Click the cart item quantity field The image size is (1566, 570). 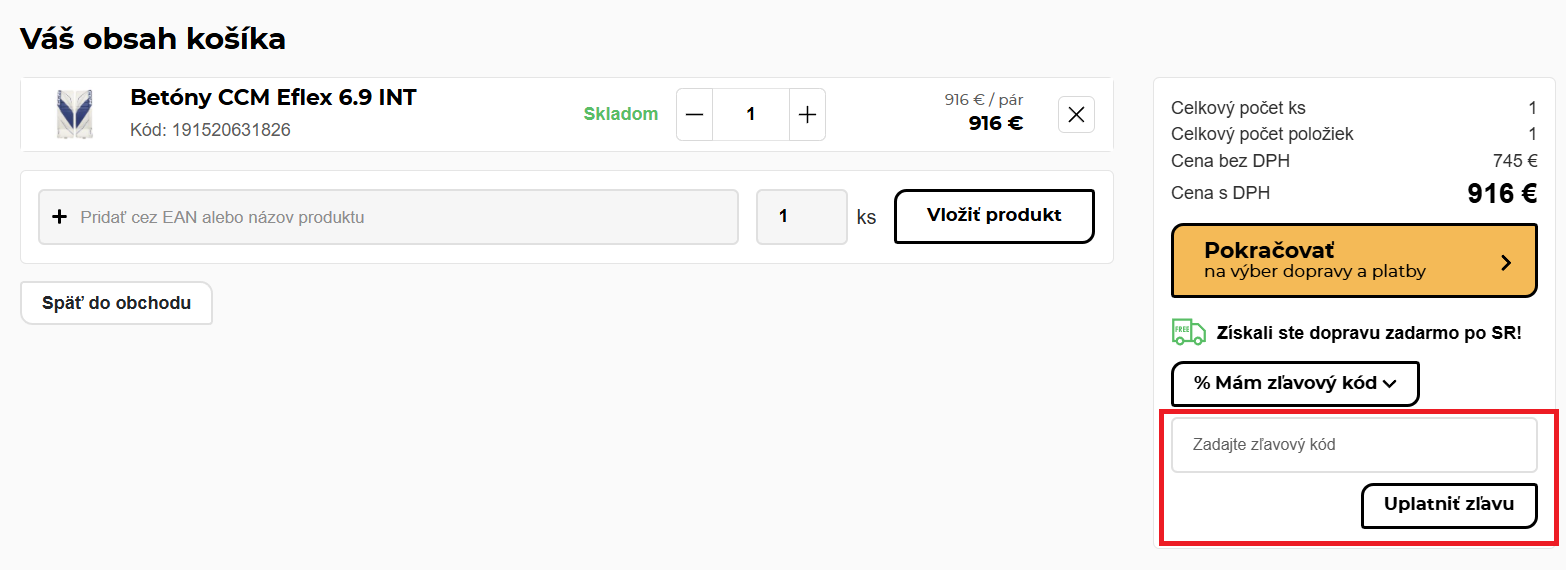click(751, 115)
